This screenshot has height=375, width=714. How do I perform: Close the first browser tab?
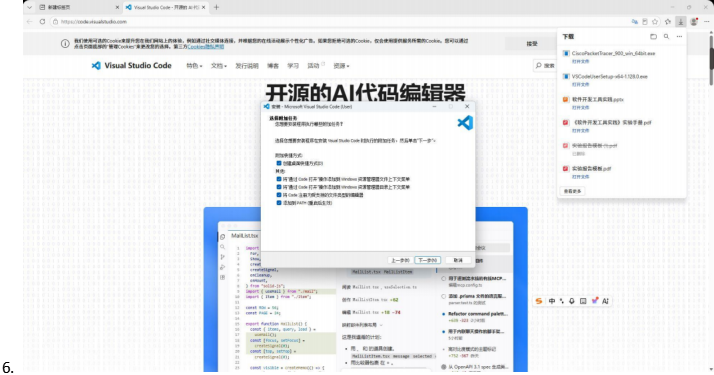point(117,7)
